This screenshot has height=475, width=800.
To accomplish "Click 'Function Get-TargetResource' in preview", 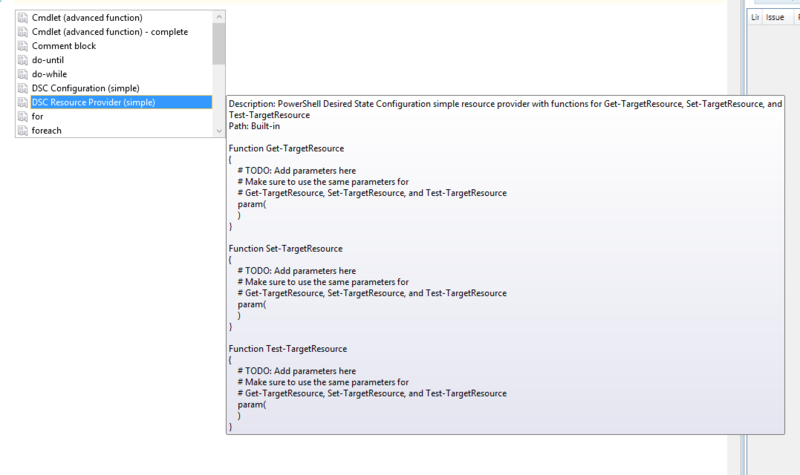I will click(x=286, y=148).
